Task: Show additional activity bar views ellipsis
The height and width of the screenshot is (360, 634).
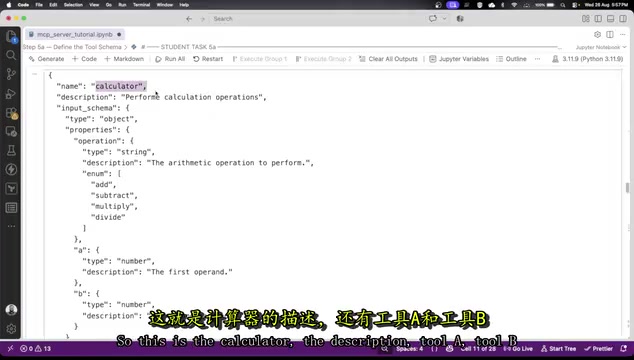Action: 11,226
